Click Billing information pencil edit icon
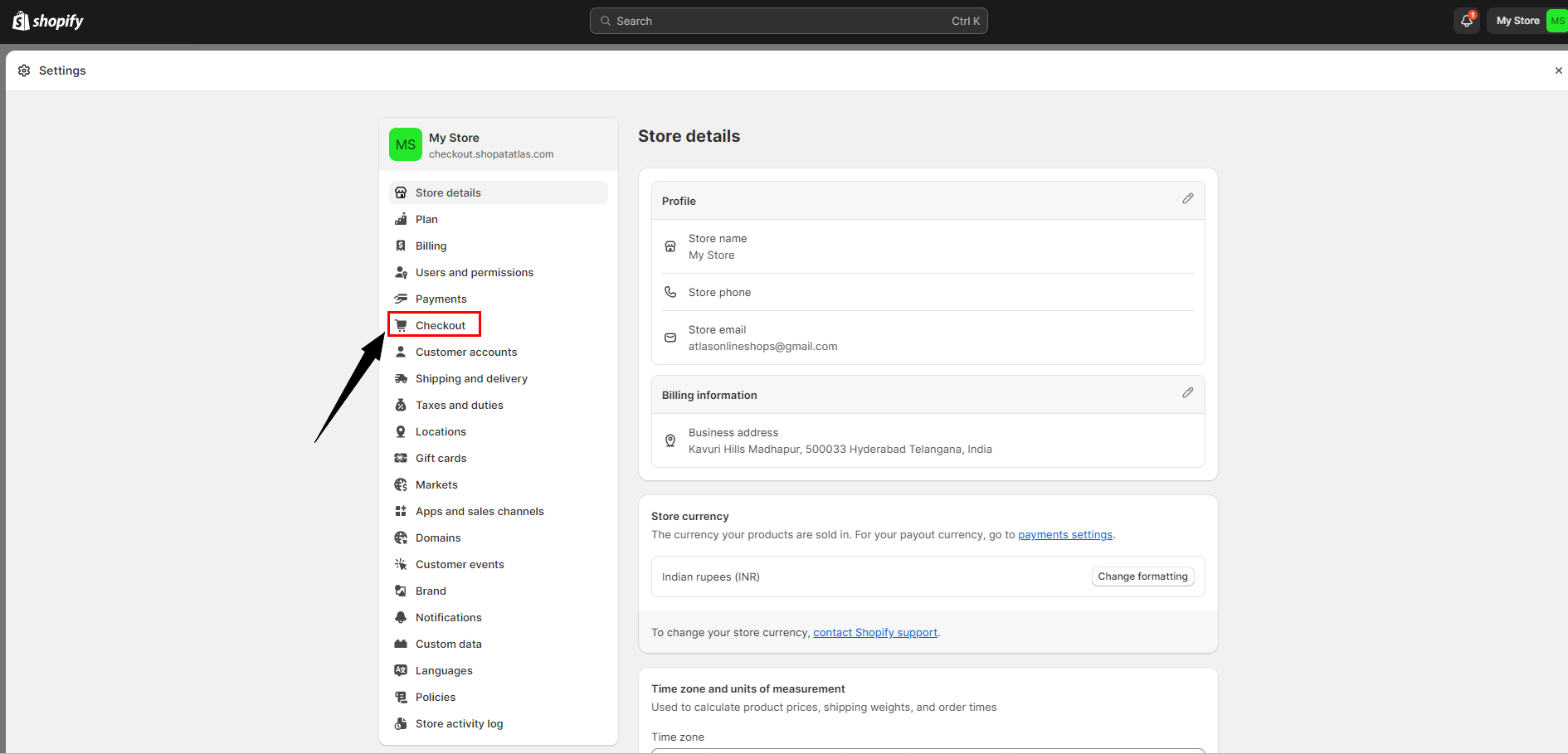This screenshot has width=1568, height=754. coord(1187,393)
